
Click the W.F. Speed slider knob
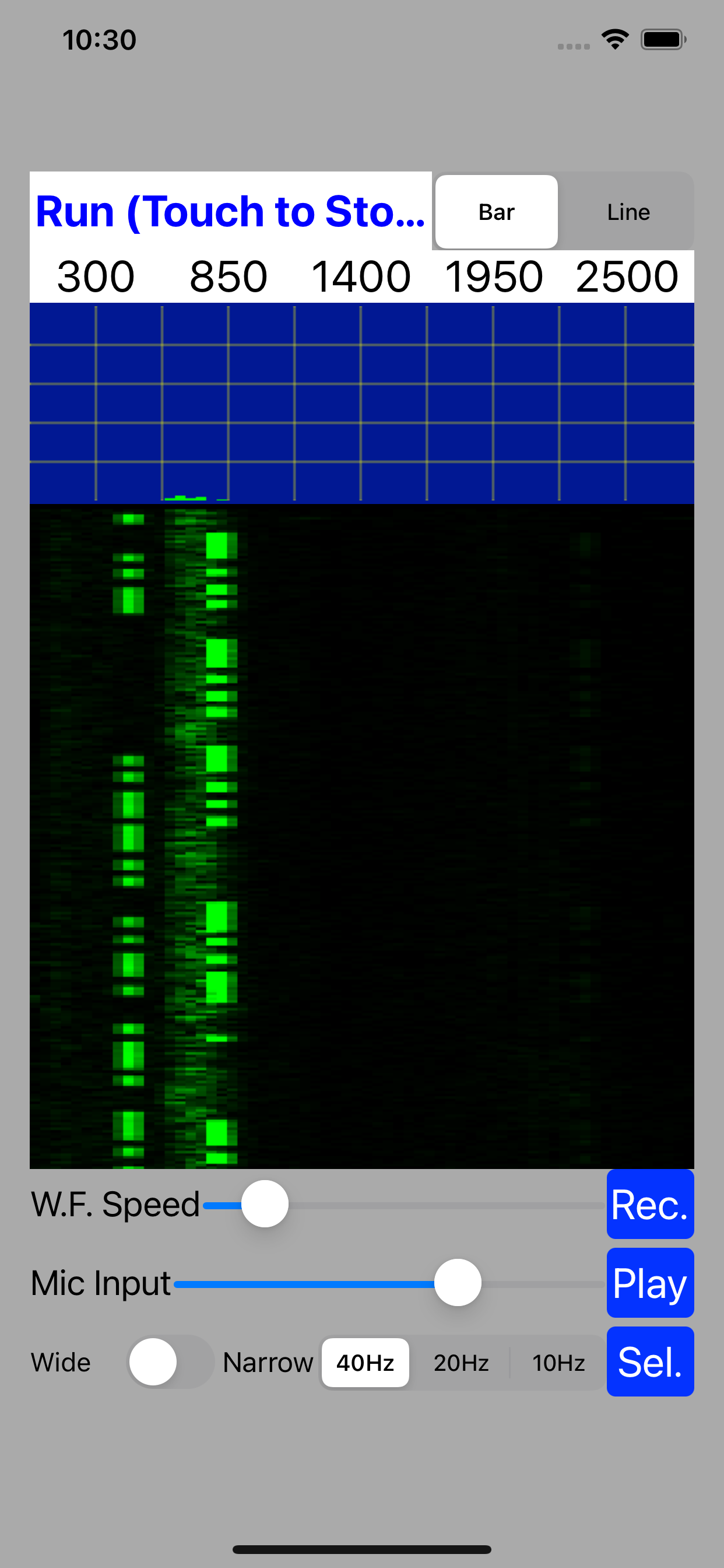[265, 1204]
